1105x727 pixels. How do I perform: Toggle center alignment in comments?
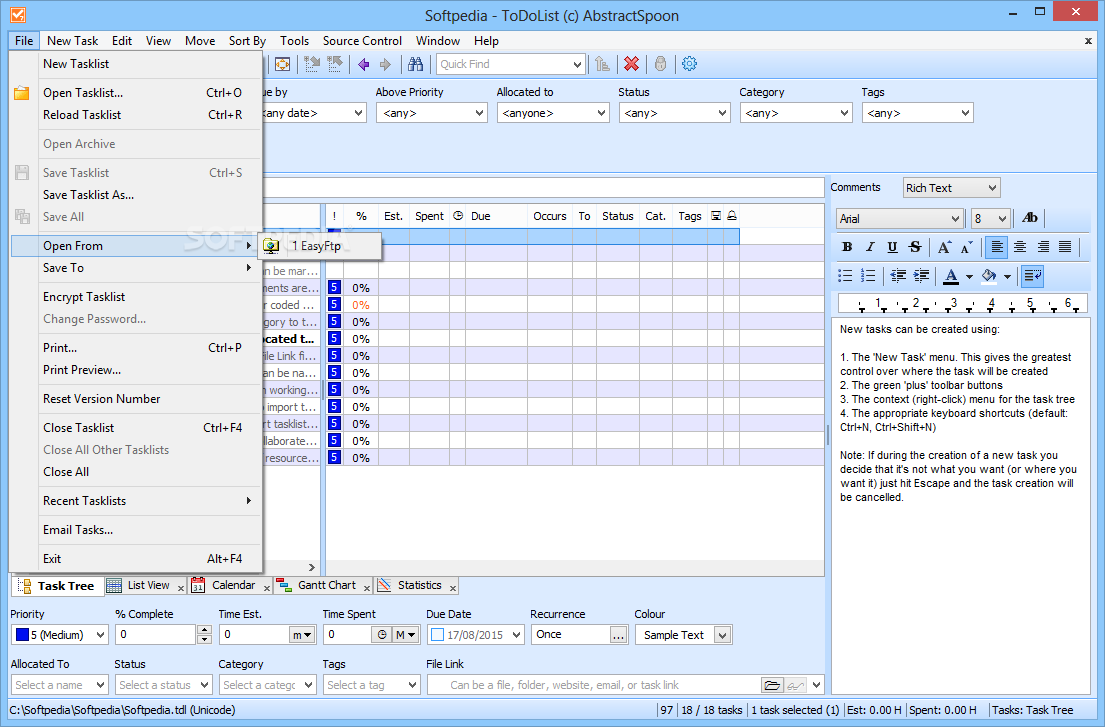click(x=1020, y=247)
